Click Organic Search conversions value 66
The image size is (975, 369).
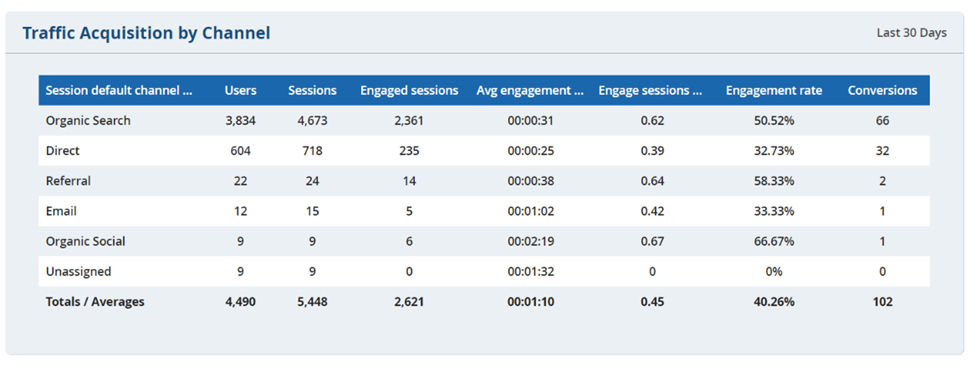coord(882,121)
